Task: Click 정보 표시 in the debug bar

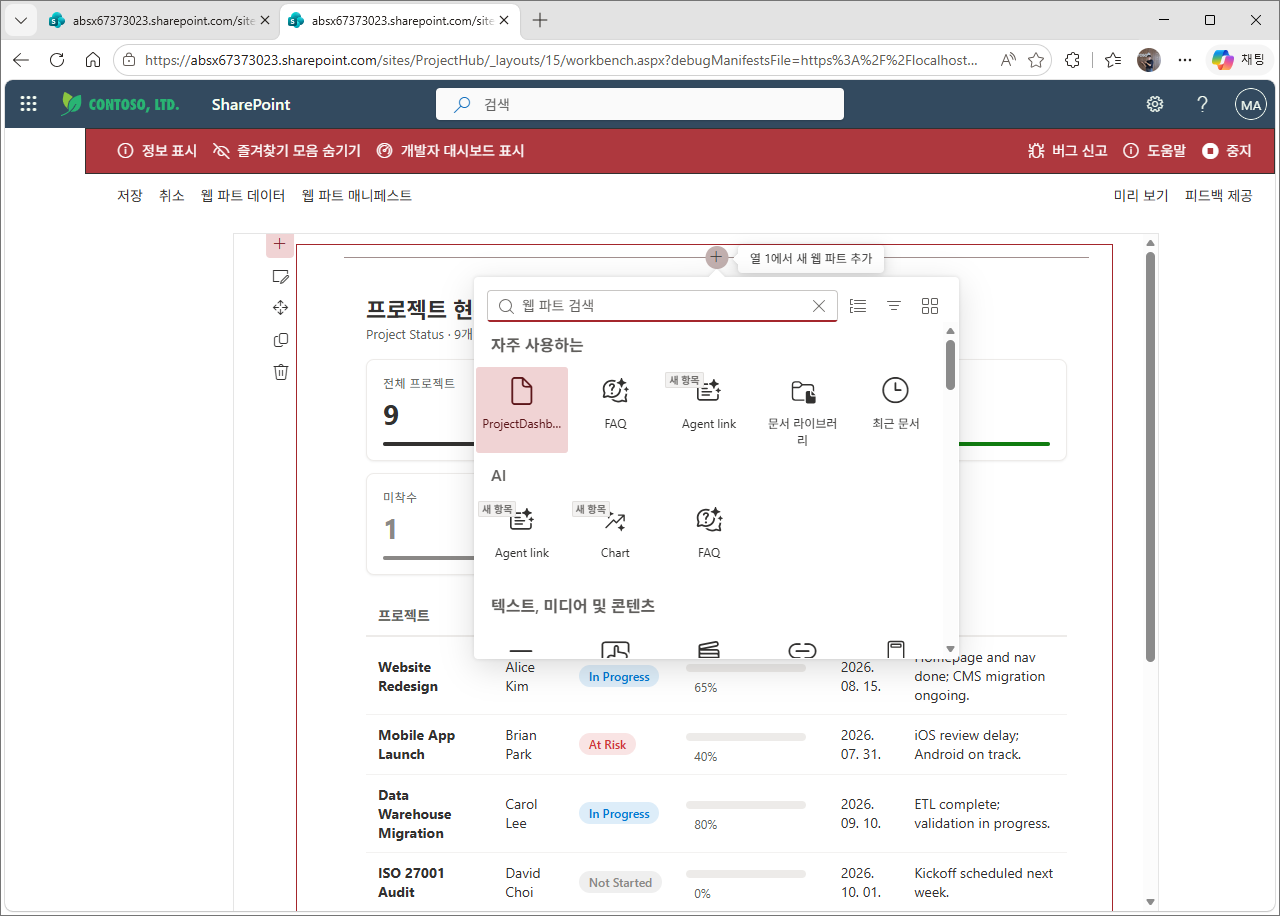Action: tap(157, 151)
